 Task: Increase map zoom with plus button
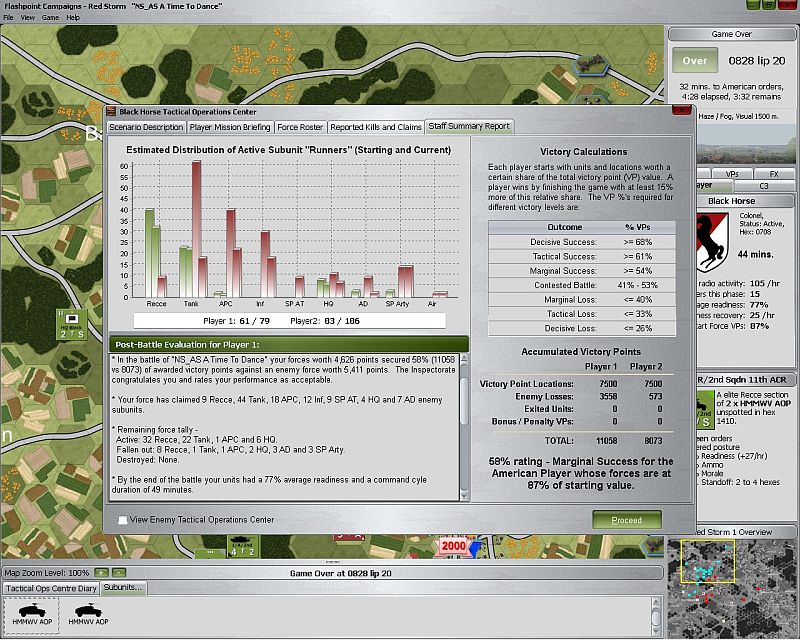point(102,573)
